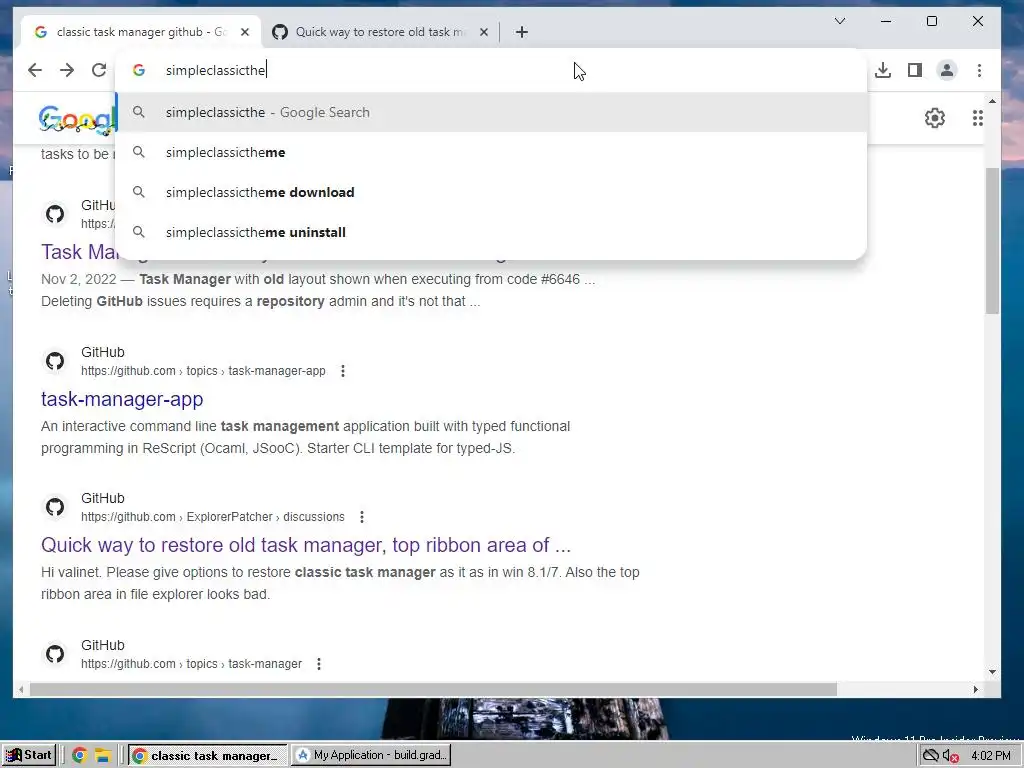
Task: Open more options for topics task-manager result
Action: coord(319,664)
